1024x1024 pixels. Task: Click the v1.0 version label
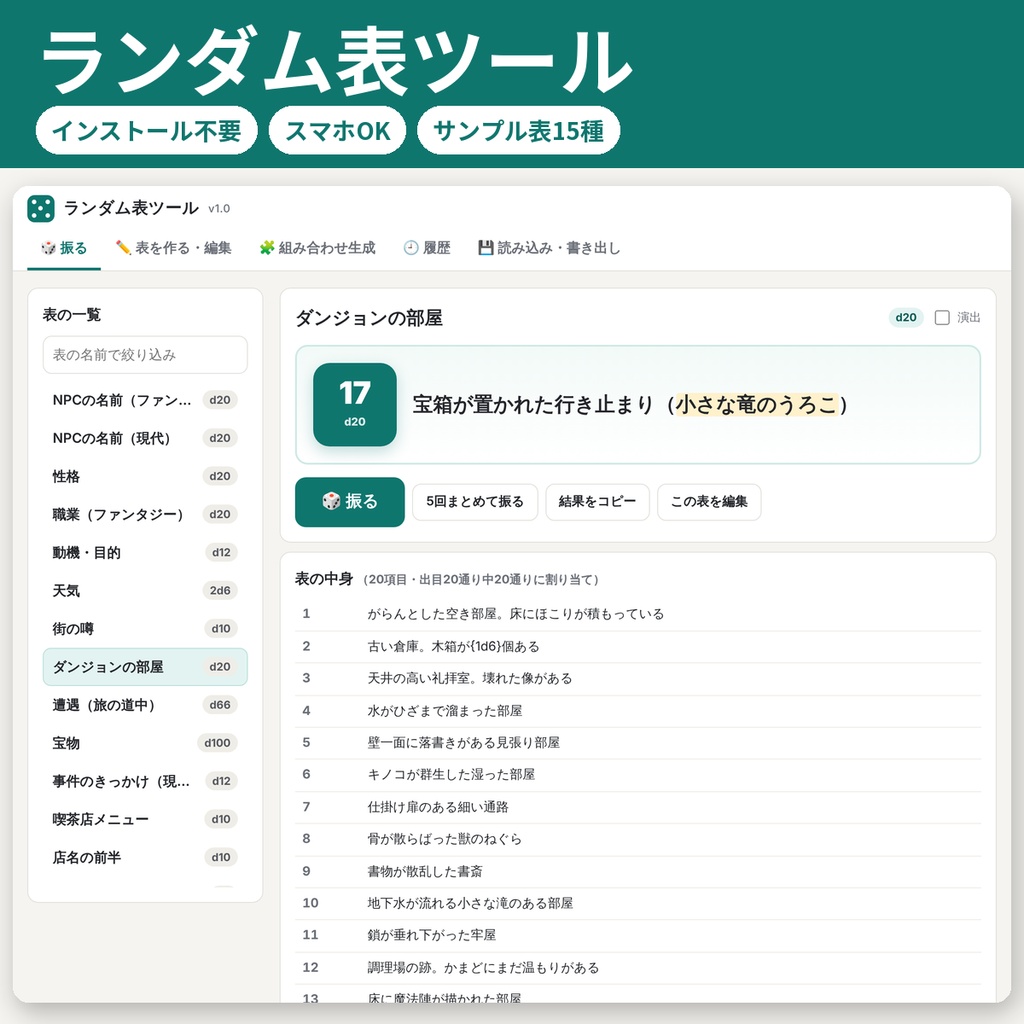[219, 209]
